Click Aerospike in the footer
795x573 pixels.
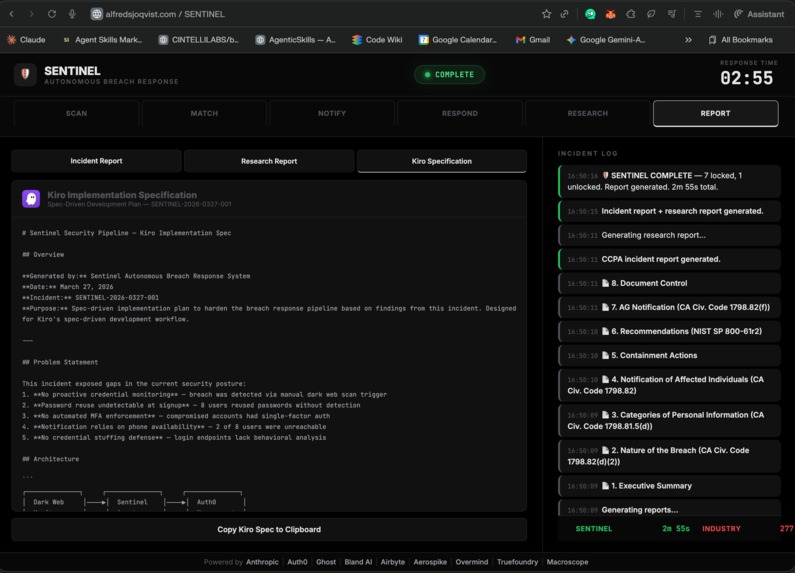pos(430,562)
